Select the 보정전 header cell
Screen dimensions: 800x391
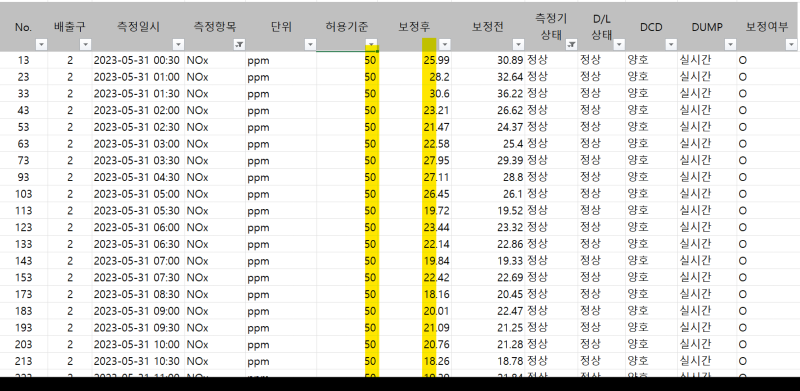(x=488, y=27)
